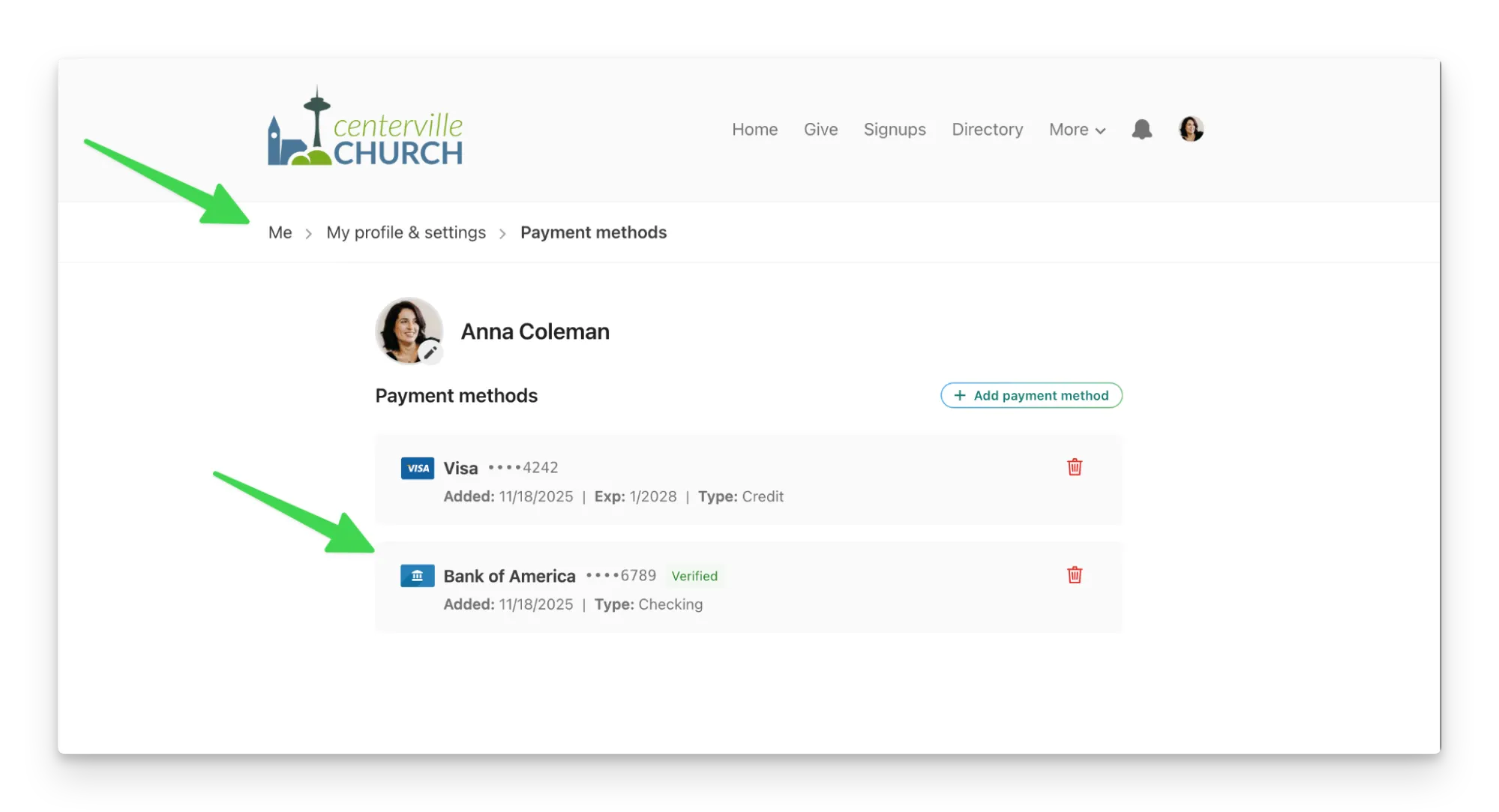Image resolution: width=1499 pixels, height=812 pixels.
Task: Delete the Bank of America account with trash icon
Action: coord(1074,575)
